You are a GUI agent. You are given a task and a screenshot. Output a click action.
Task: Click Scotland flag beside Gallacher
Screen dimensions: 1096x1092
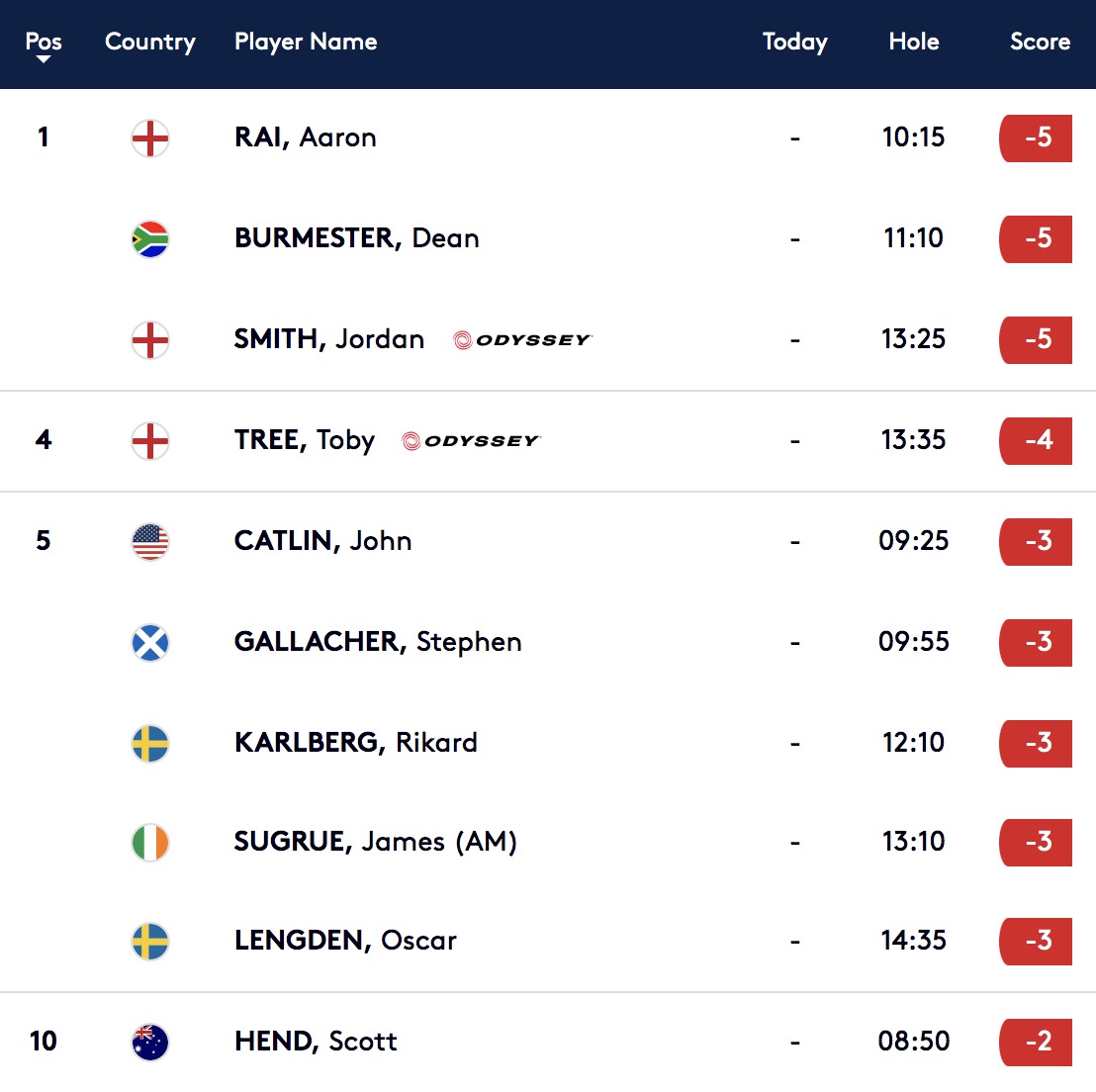150,643
